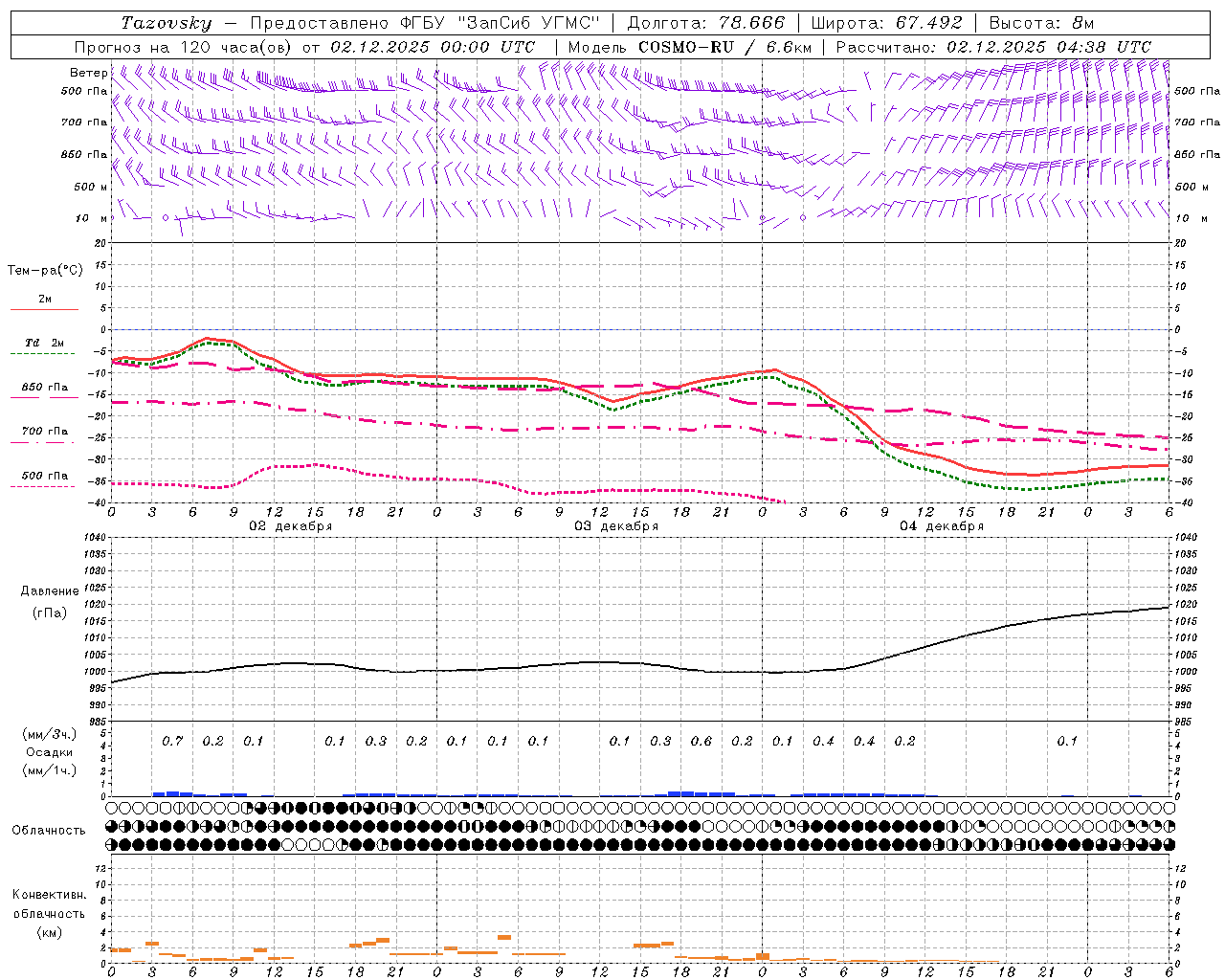
Task: Click the longitude value "Долгота: 78.666"
Action: click(705, 23)
